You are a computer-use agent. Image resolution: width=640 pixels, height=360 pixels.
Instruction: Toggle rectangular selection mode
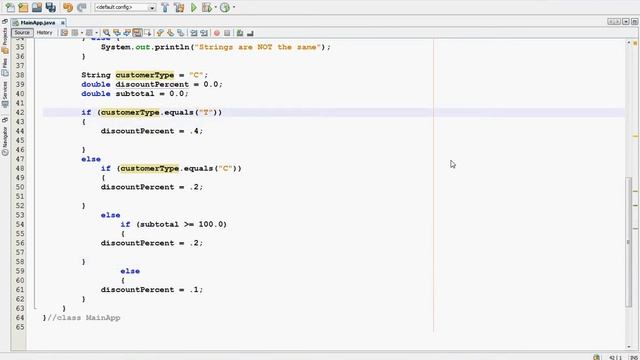coord(148,33)
